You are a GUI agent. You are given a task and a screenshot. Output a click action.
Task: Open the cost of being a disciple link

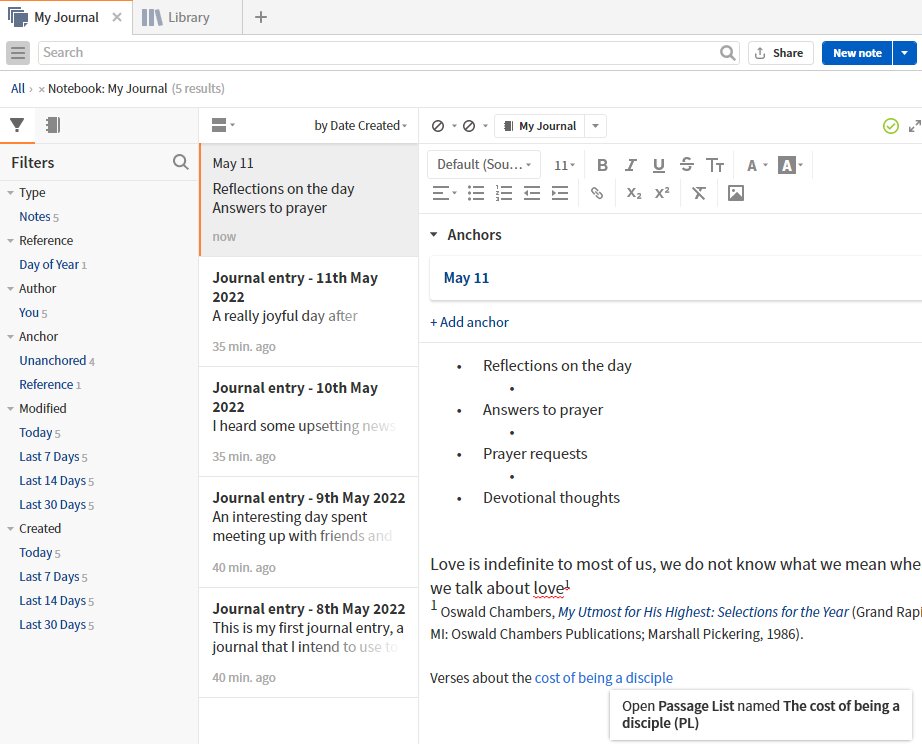point(603,678)
